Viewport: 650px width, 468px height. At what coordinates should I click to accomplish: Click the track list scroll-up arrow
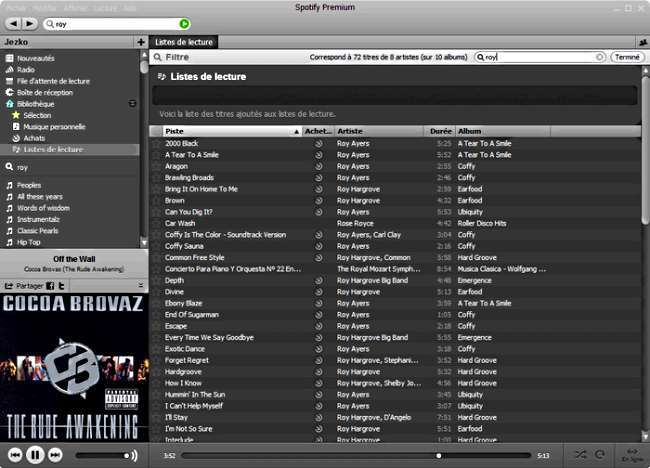645,71
